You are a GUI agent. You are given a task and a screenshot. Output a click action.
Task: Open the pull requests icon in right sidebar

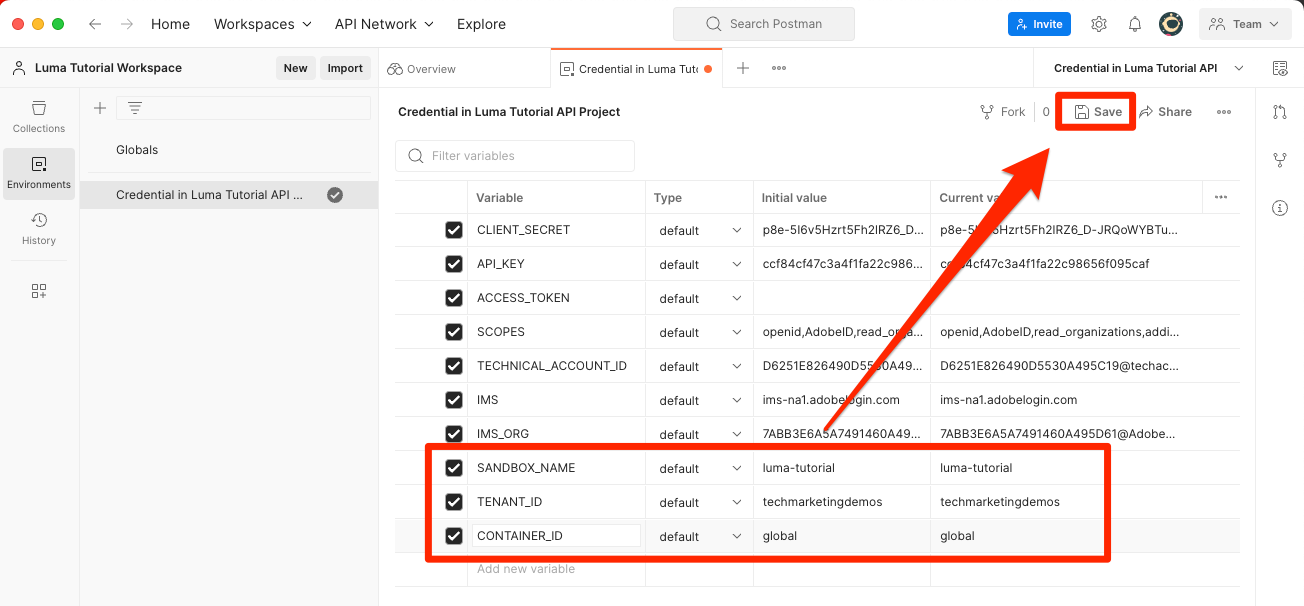[x=1280, y=112]
